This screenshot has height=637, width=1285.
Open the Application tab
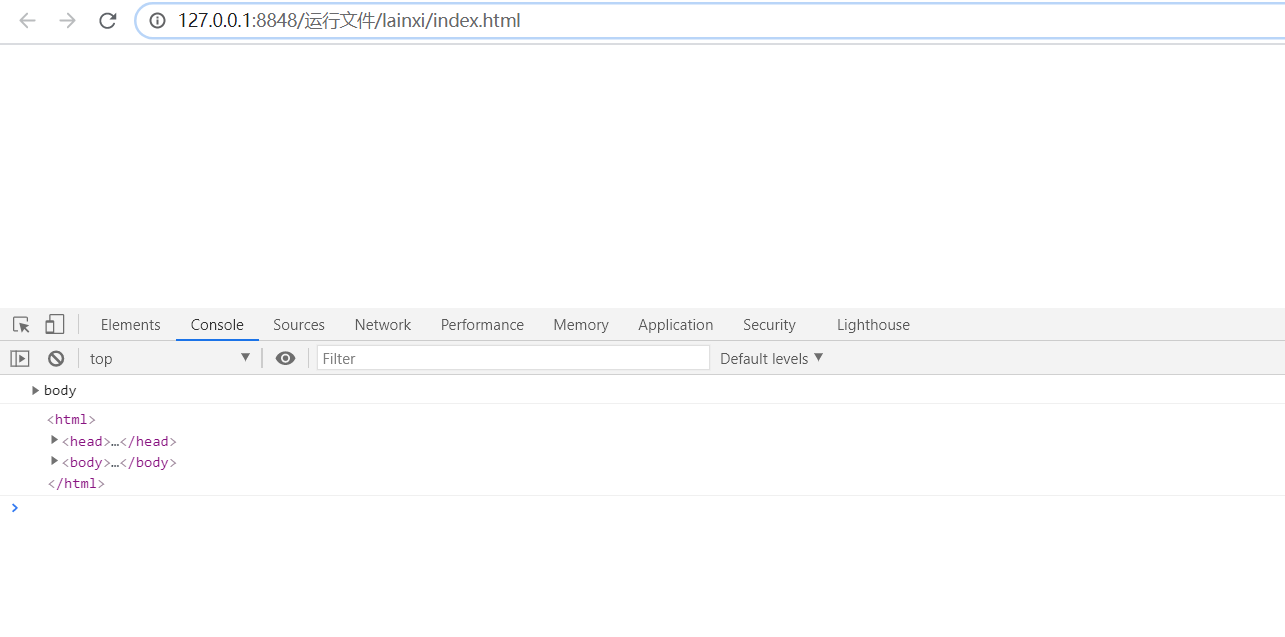pos(675,325)
